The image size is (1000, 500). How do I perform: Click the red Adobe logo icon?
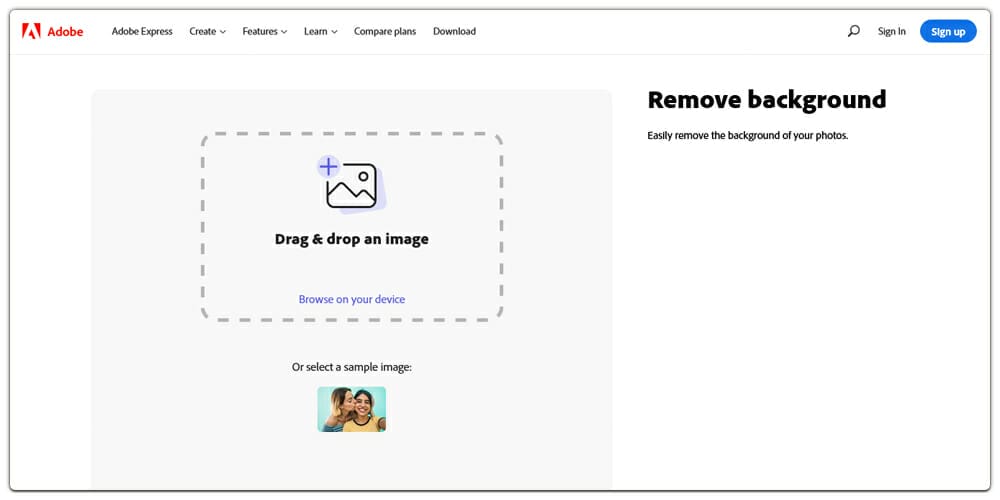click(31, 31)
